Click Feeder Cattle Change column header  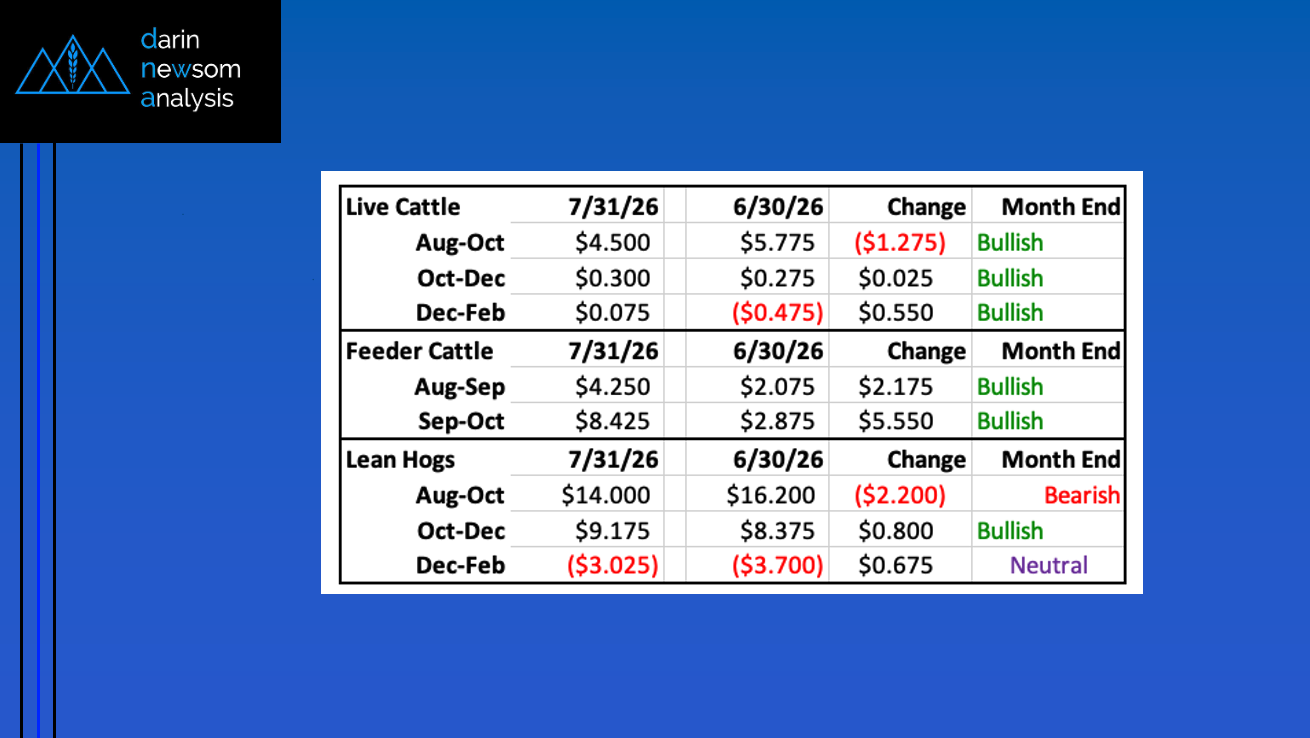[926, 351]
